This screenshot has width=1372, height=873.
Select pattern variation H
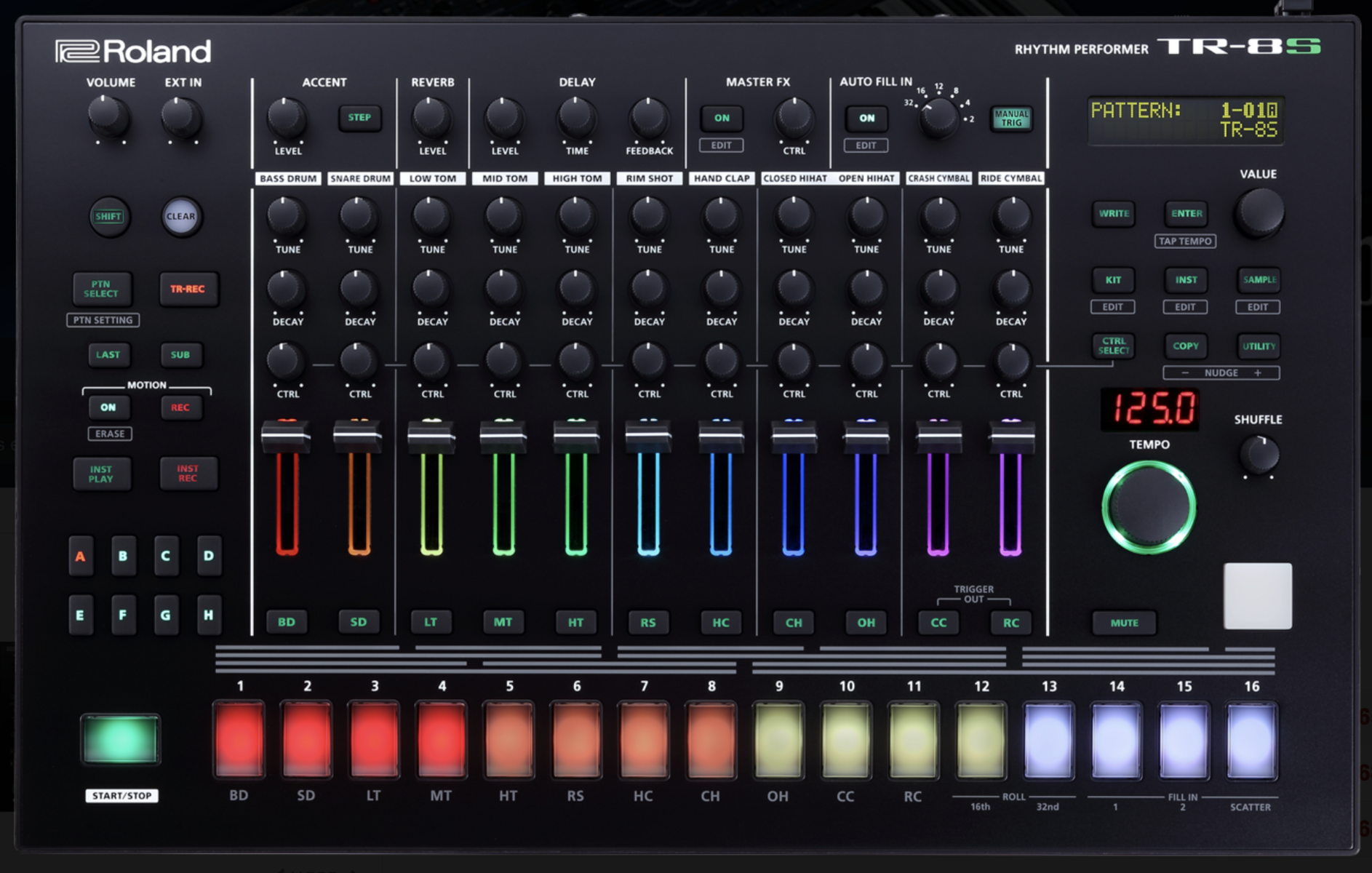pos(209,615)
